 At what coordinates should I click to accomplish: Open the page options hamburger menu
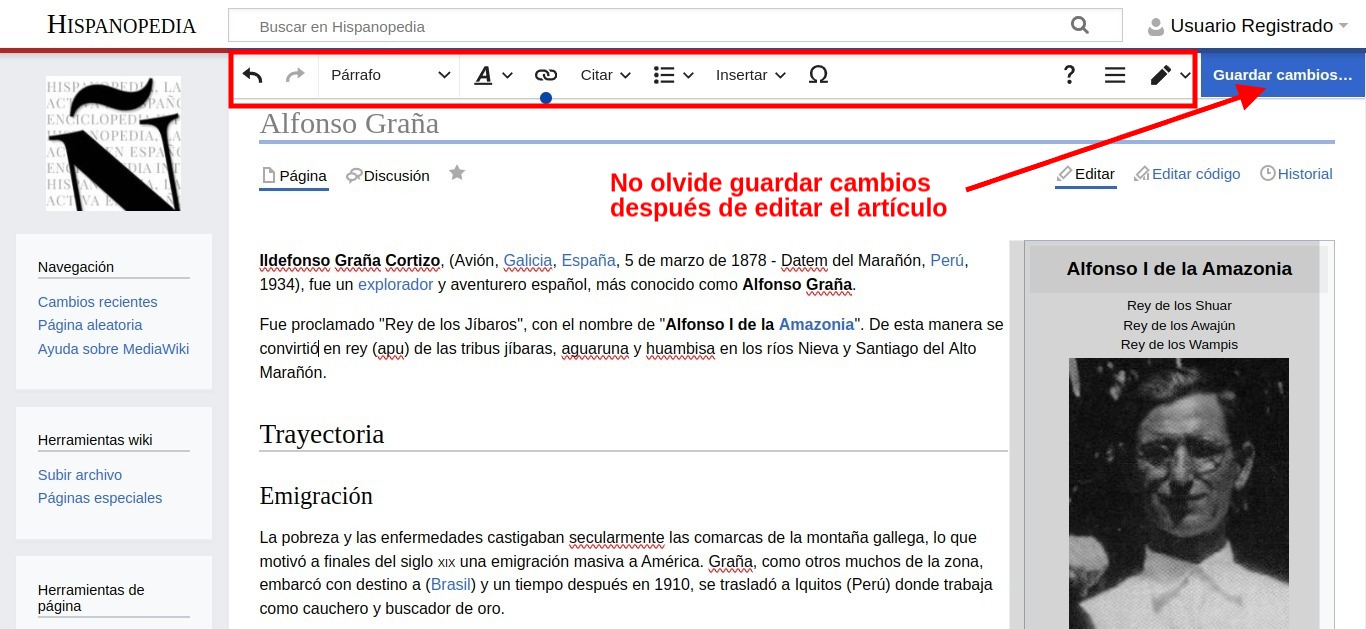coord(1114,74)
